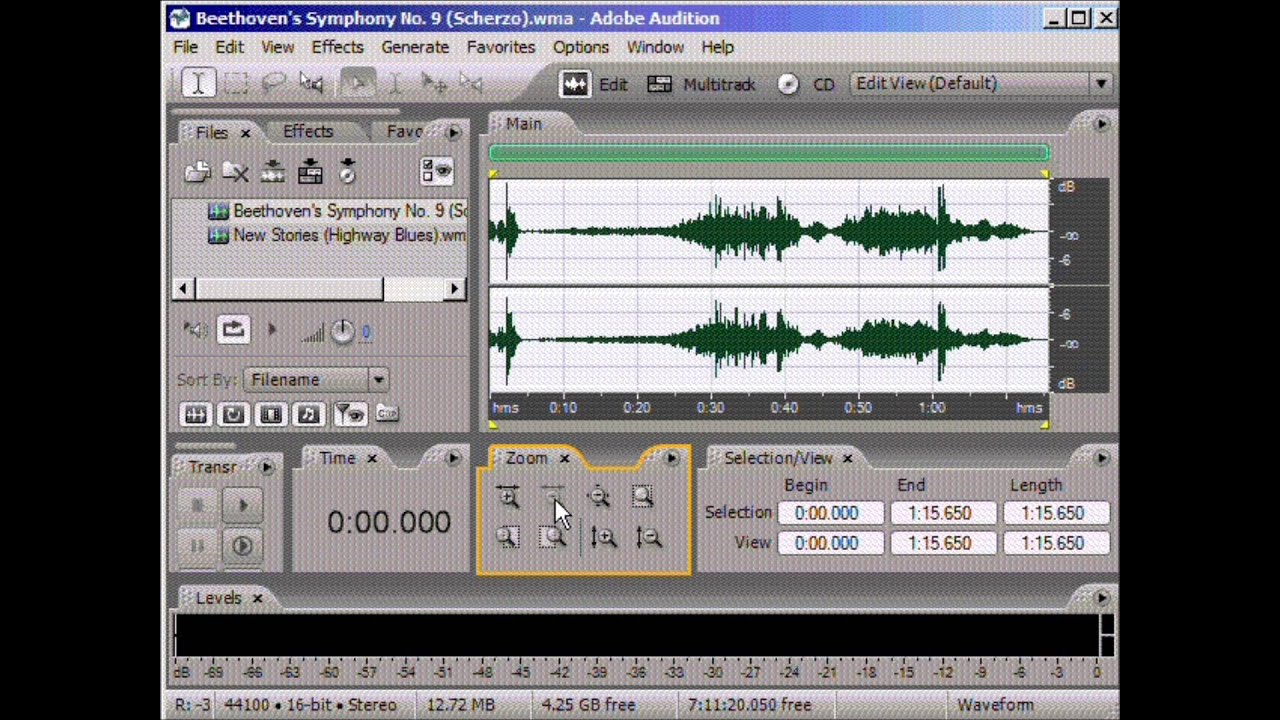Click the Play to End circled button
This screenshot has width=1280, height=720.
(x=242, y=546)
